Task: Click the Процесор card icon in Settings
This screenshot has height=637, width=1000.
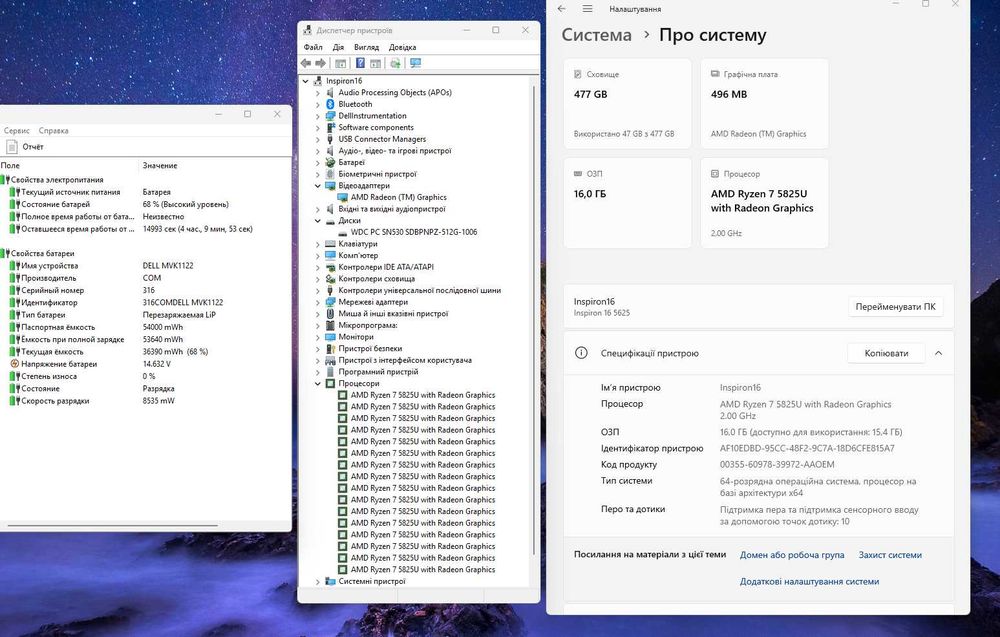Action: pos(715,173)
